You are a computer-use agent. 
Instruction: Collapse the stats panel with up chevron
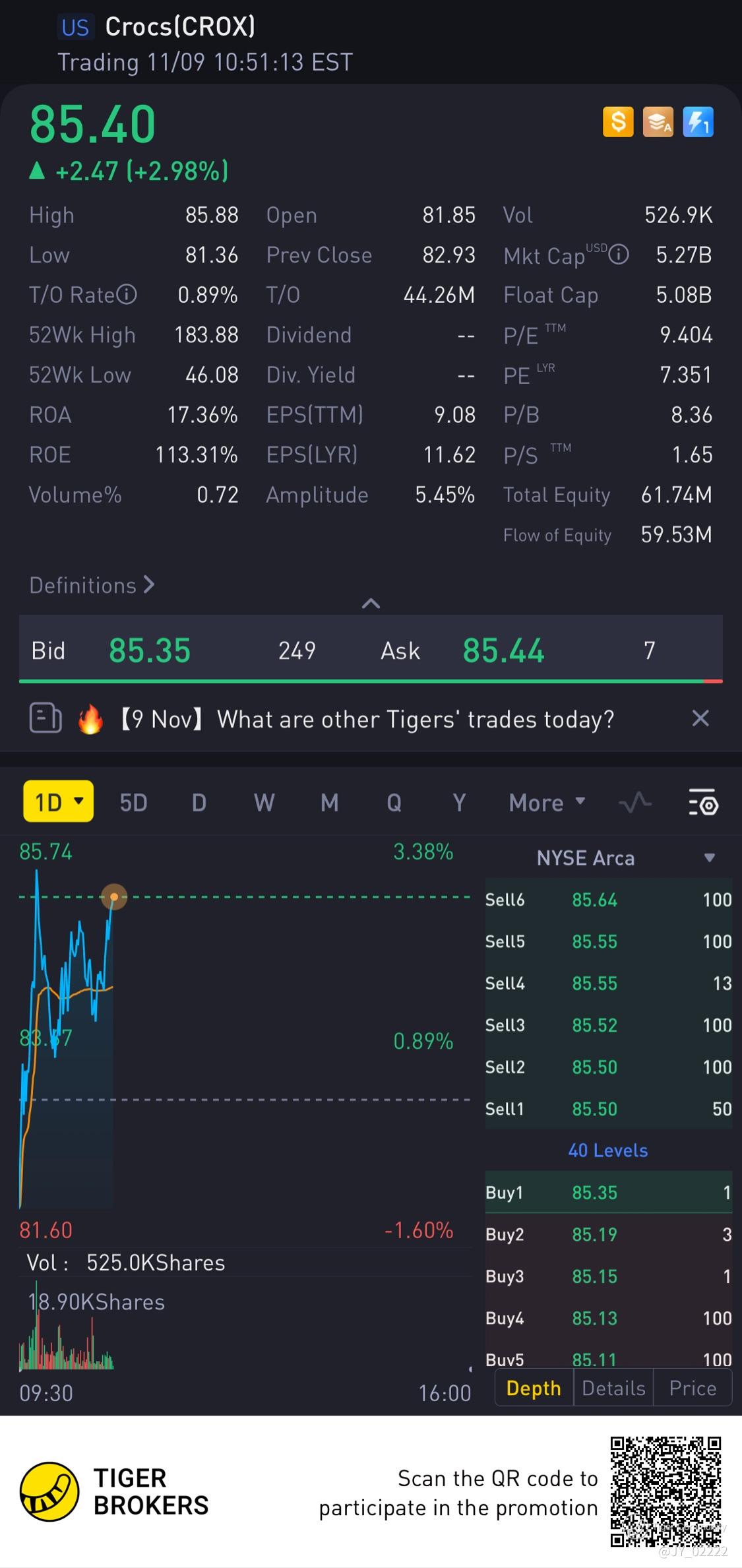[x=371, y=603]
